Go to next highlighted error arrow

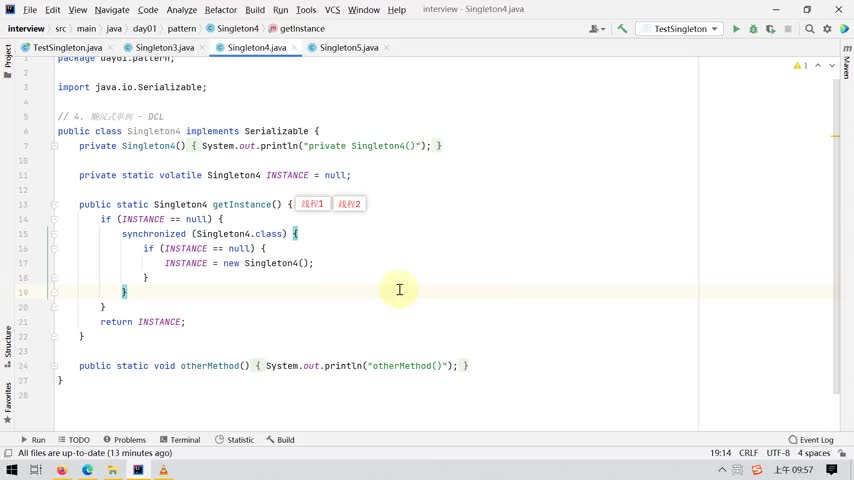click(x=832, y=65)
